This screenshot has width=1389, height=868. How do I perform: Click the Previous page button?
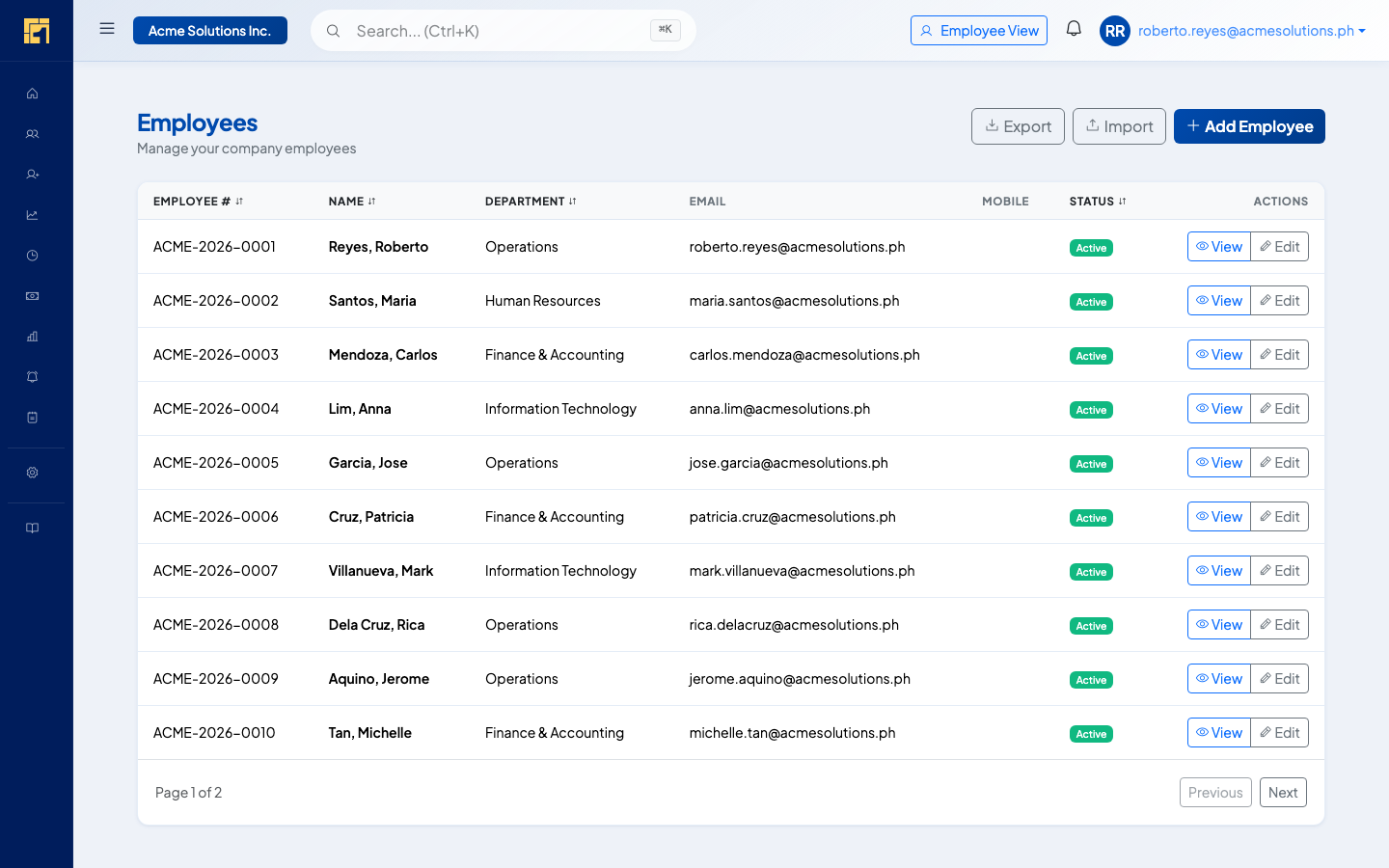click(x=1215, y=793)
